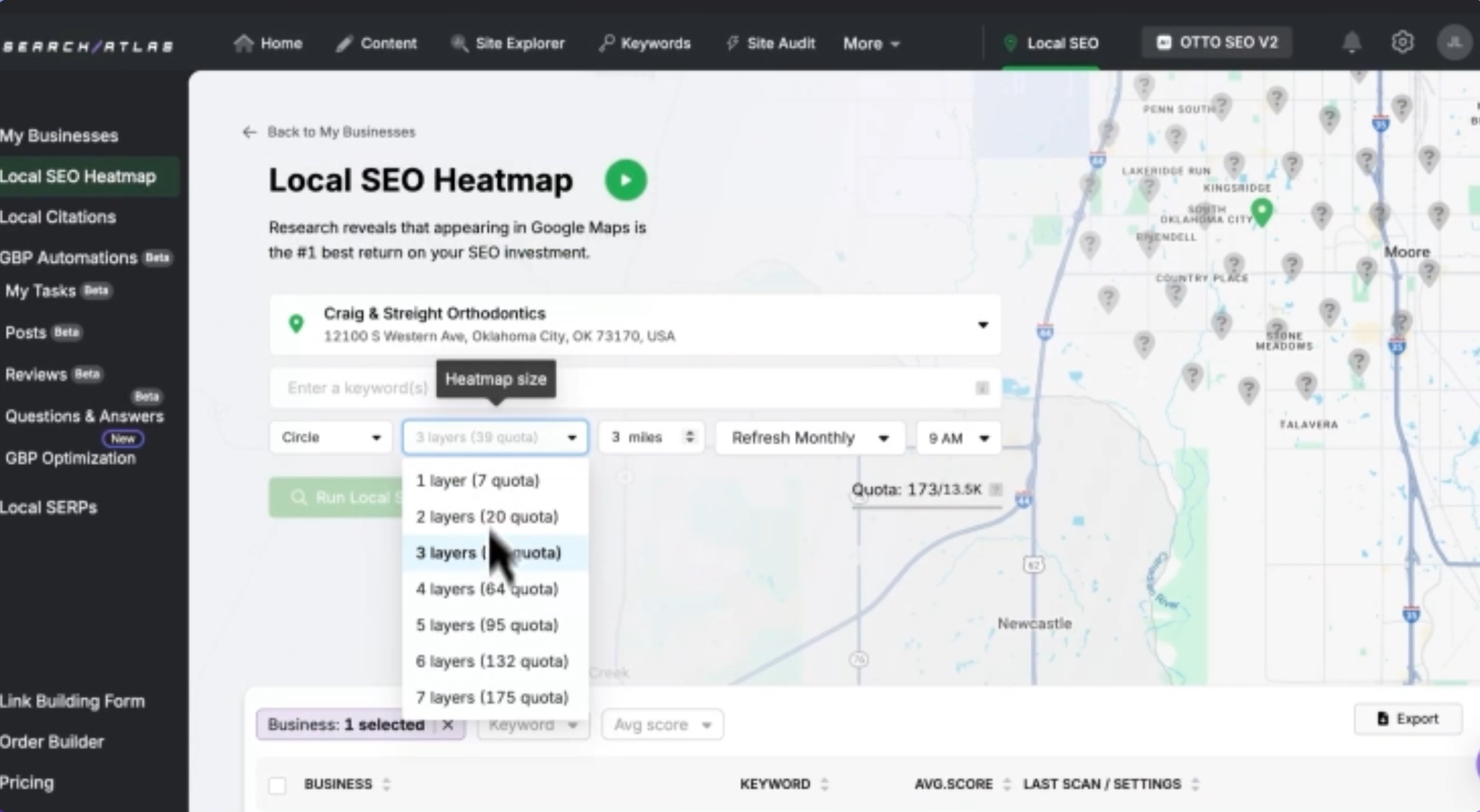Click the location pin on the business card
Image resolution: width=1480 pixels, height=812 pixels.
[x=296, y=324]
